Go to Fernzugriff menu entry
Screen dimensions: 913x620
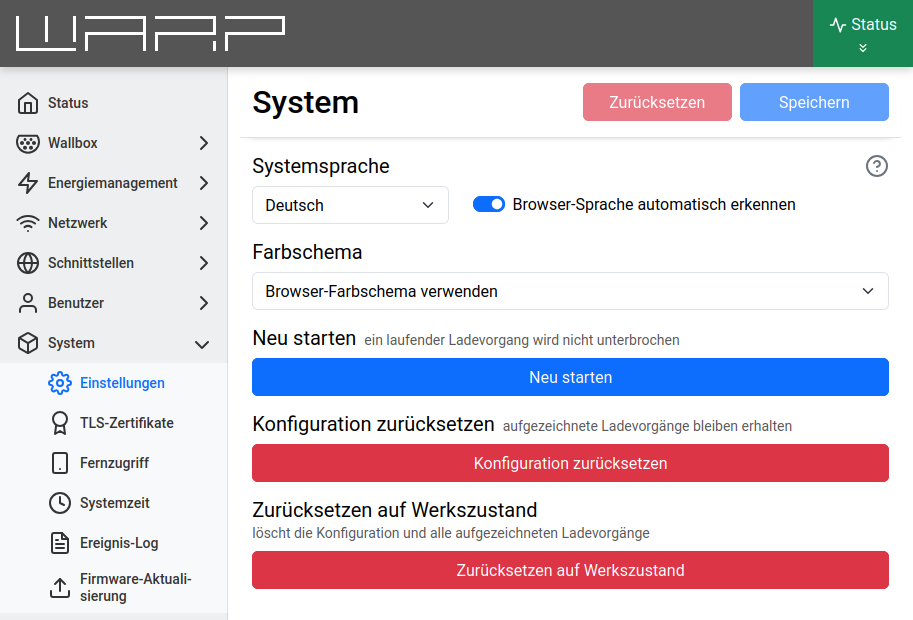[114, 463]
